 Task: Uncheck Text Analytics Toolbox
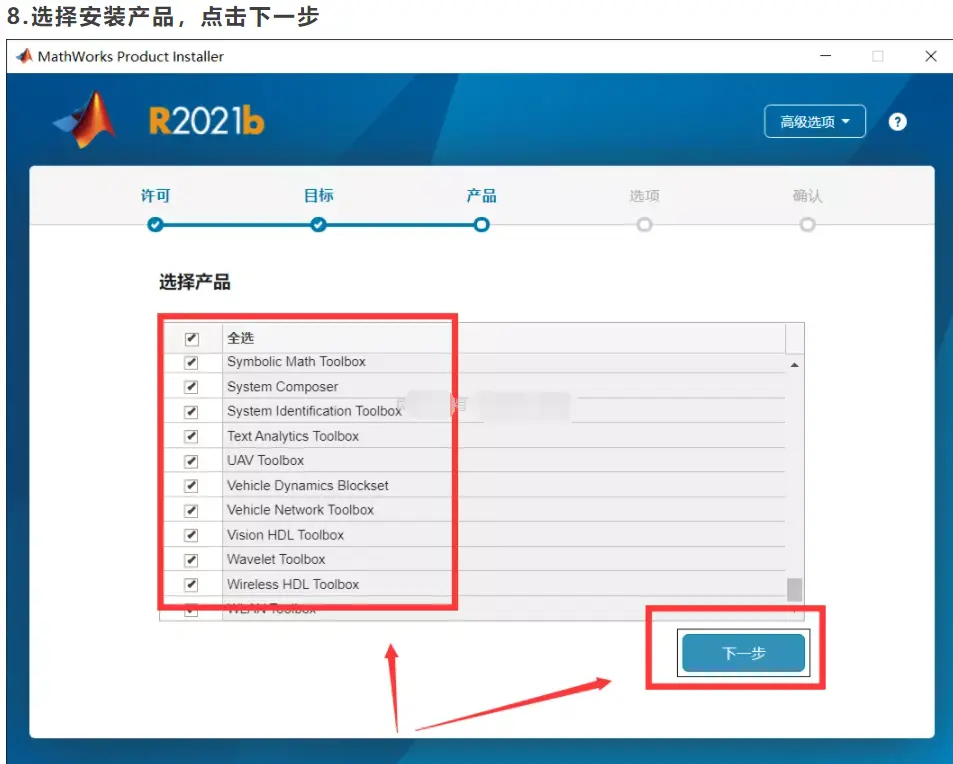191,436
